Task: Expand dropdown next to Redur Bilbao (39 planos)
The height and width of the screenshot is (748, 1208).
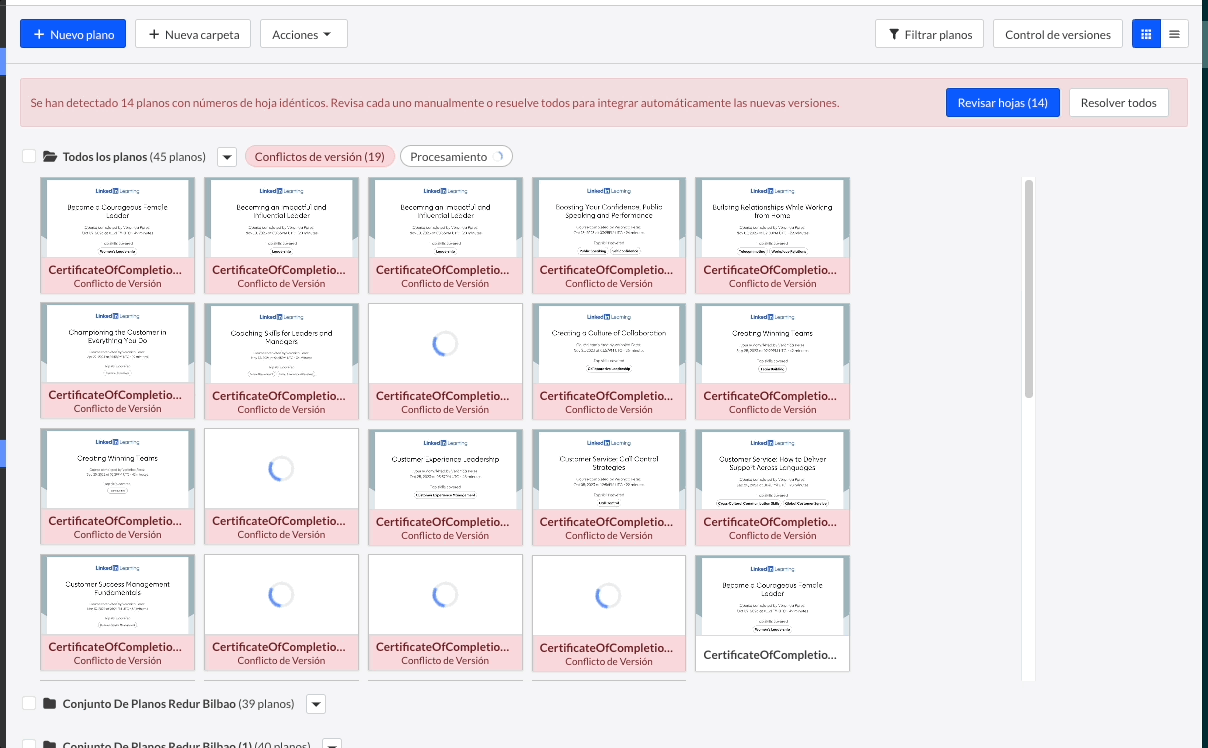Action: tap(316, 704)
